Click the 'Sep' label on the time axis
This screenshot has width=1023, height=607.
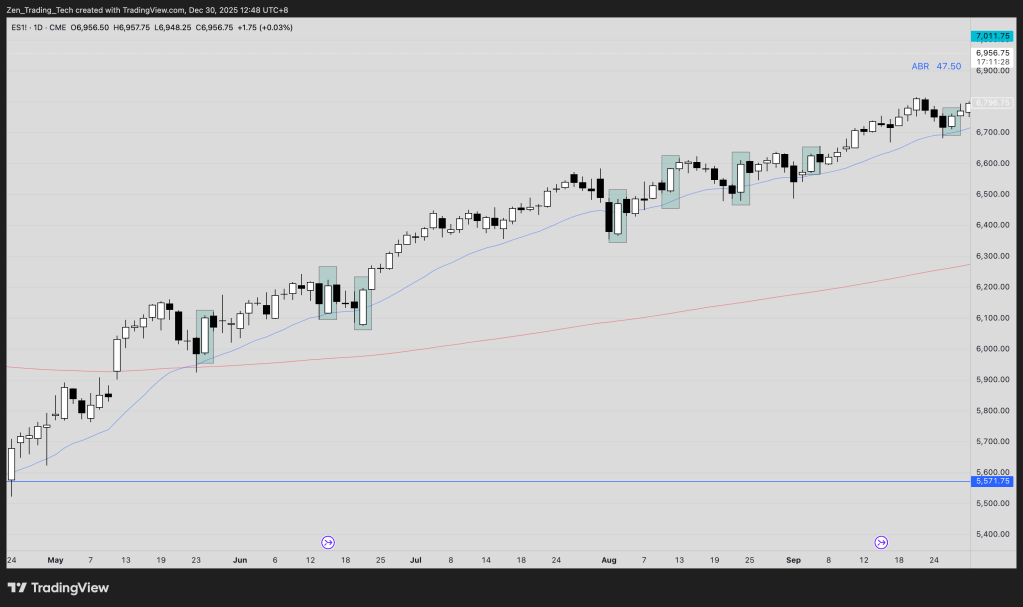792,561
